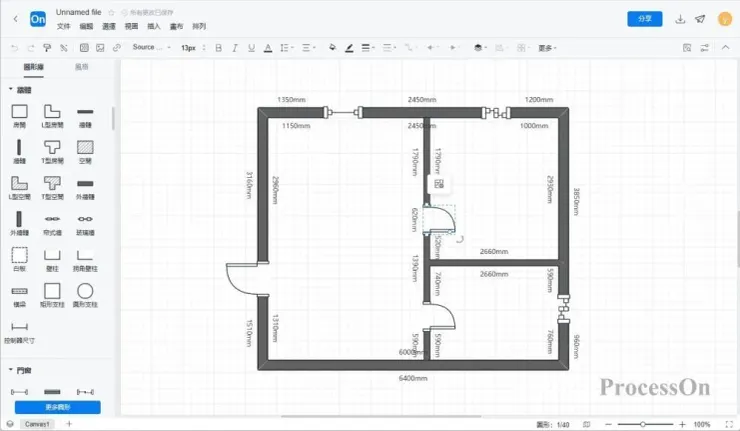Open the ProcessOn 'On' logo
The width and height of the screenshot is (740, 431).
pyautogui.click(x=38, y=19)
